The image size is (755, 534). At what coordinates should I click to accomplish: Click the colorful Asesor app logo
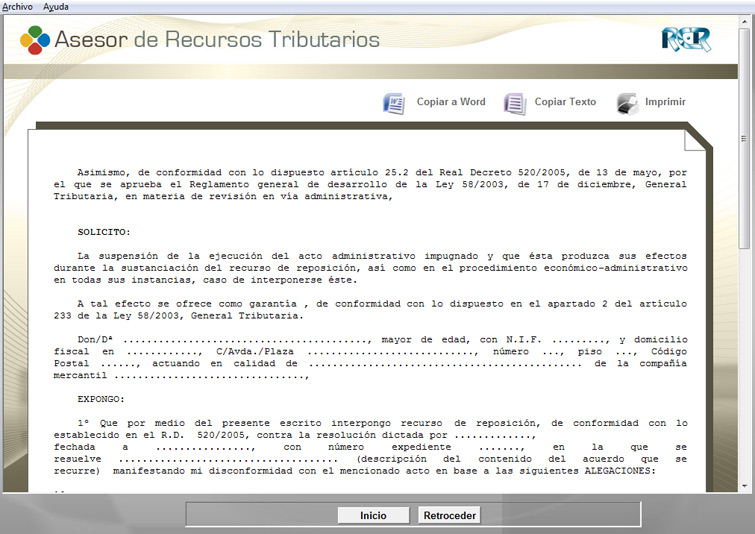coord(34,40)
